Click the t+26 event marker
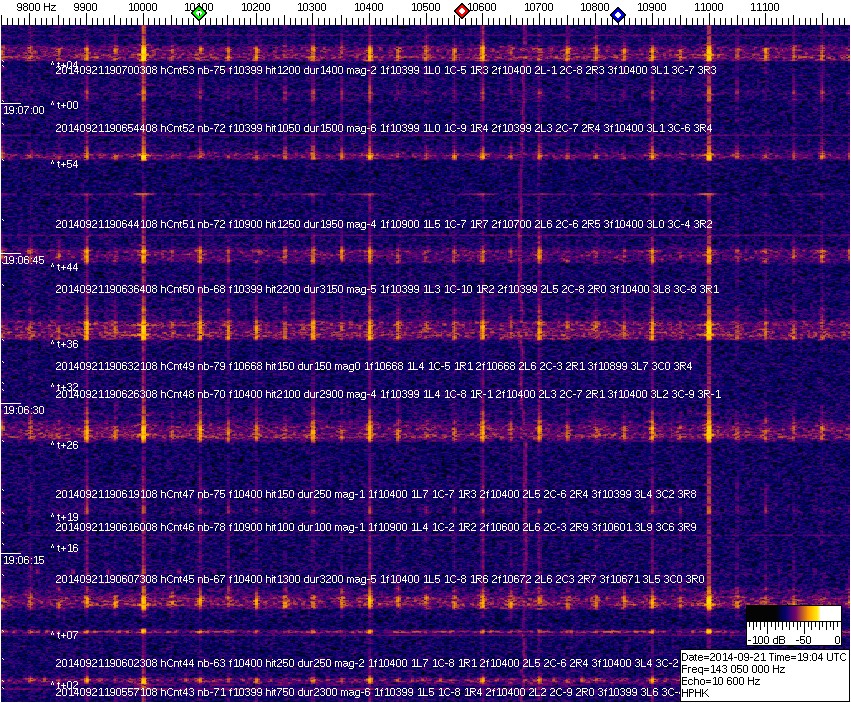Screen dimensions: 851x703 (x=66, y=445)
